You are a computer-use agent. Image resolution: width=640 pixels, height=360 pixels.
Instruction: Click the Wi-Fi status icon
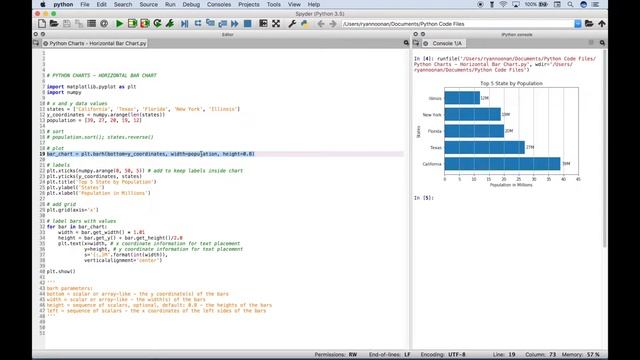(503, 4)
